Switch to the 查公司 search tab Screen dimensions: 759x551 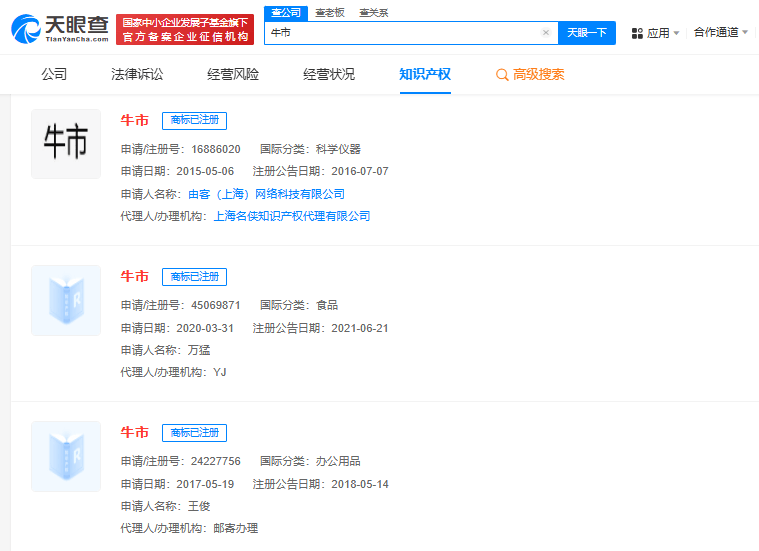[286, 13]
